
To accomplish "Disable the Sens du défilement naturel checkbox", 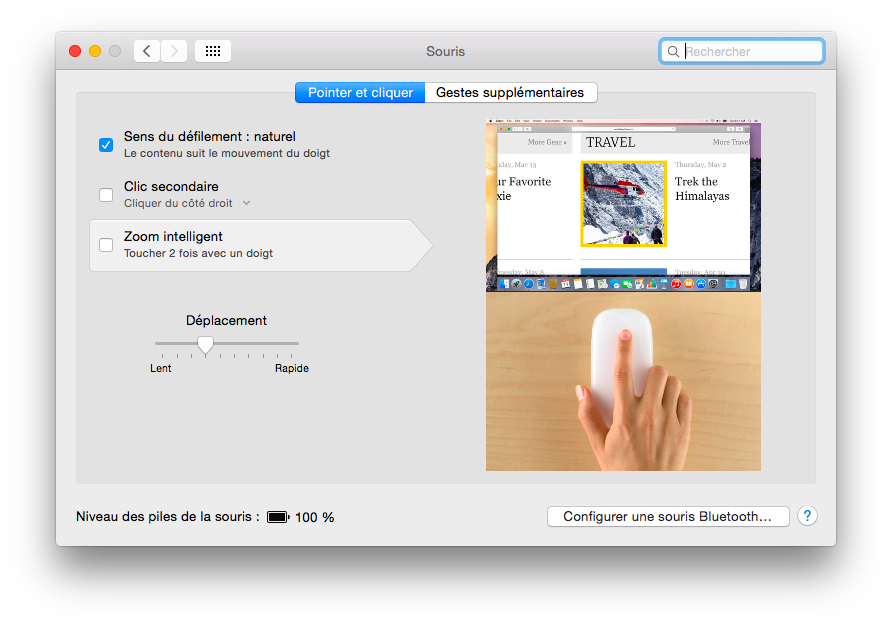I will (106, 145).
